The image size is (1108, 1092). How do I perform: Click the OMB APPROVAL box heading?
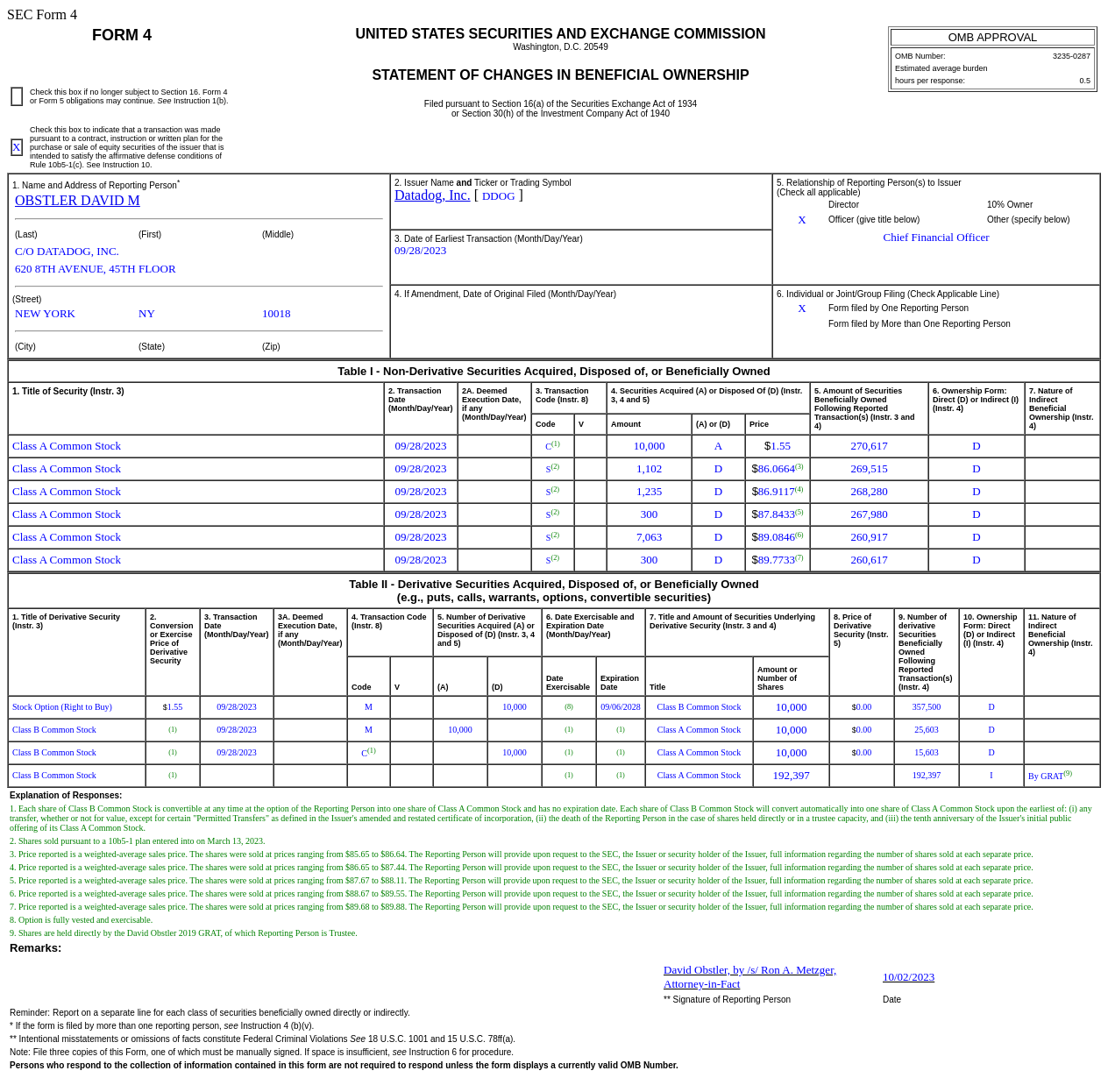click(992, 38)
